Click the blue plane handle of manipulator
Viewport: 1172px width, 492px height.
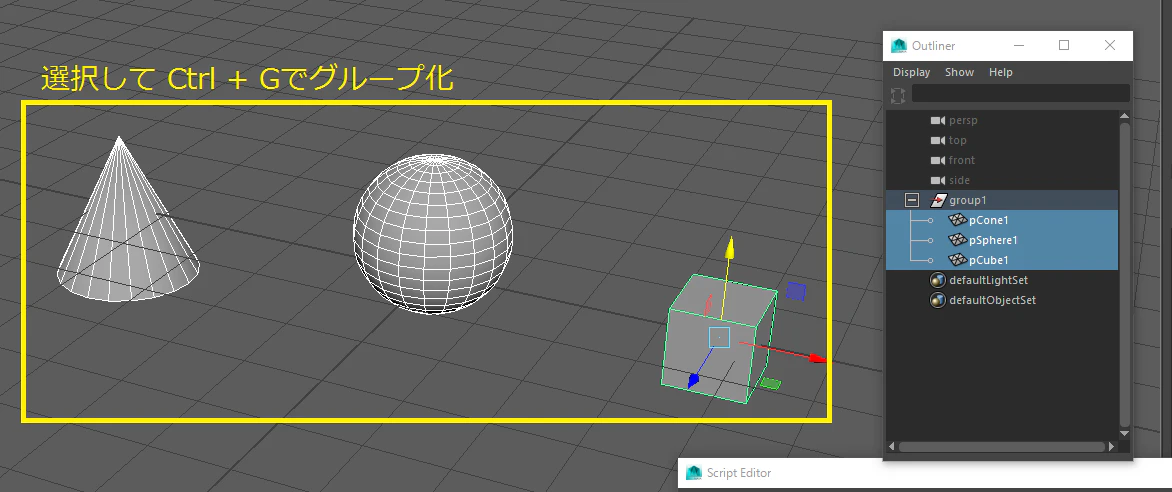tap(797, 291)
